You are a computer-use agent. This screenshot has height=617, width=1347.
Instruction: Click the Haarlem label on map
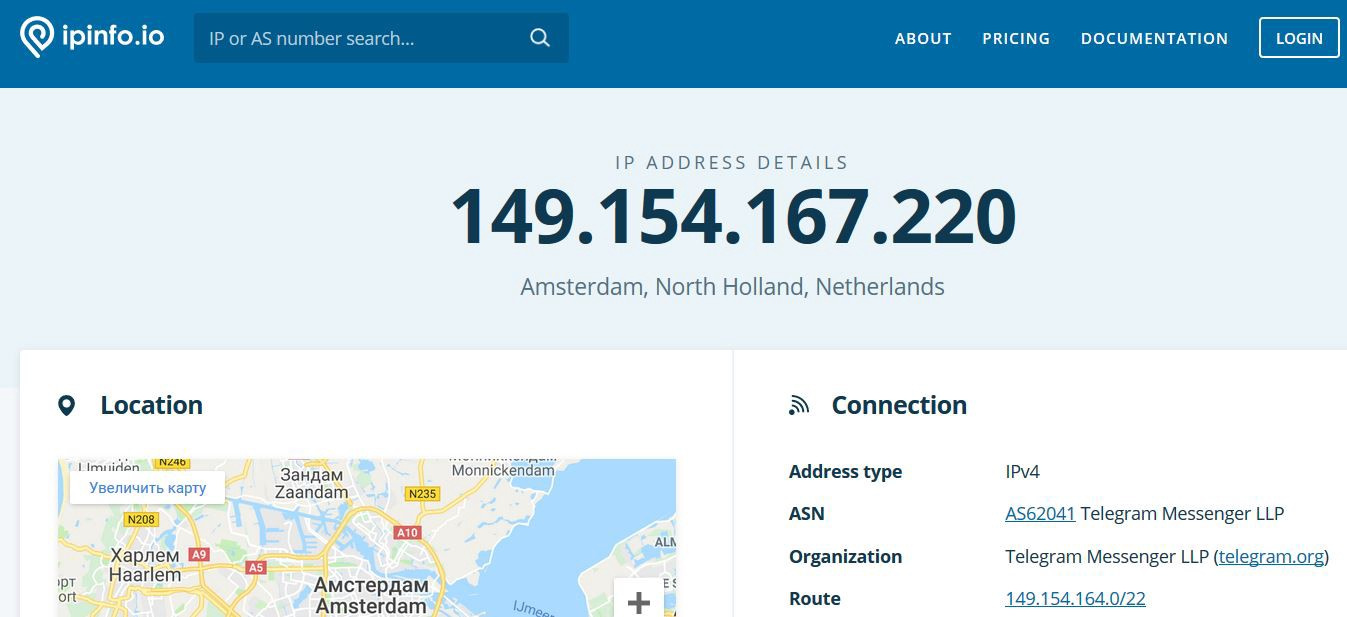[145, 565]
